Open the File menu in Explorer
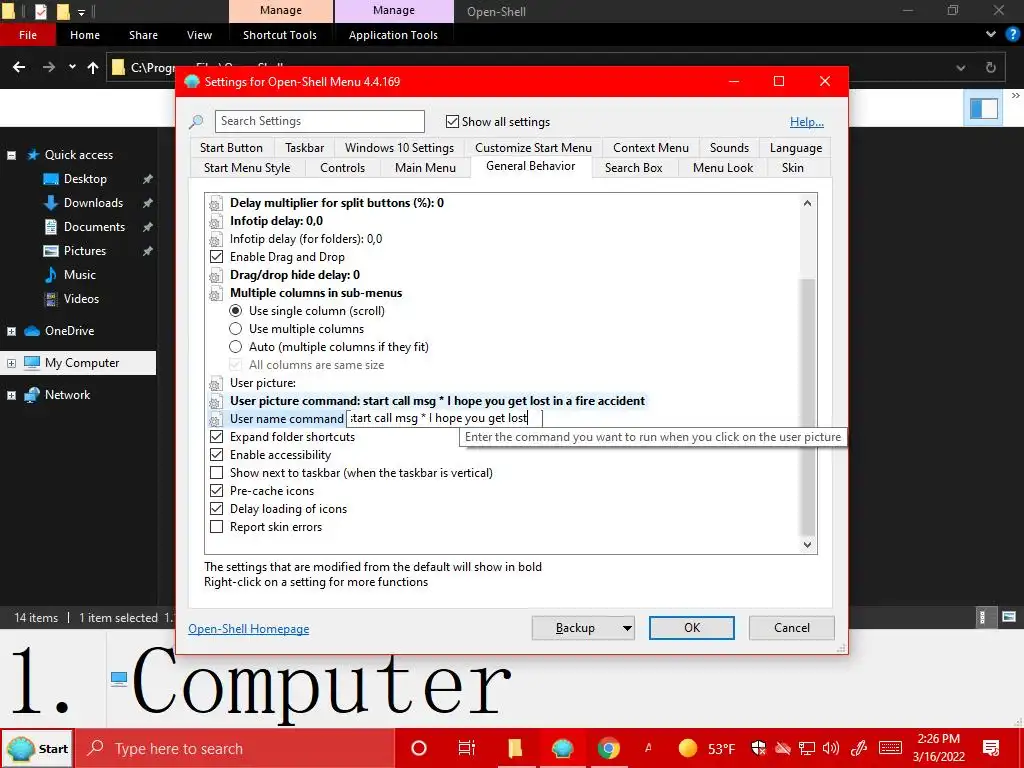The image size is (1024, 768). [28, 35]
